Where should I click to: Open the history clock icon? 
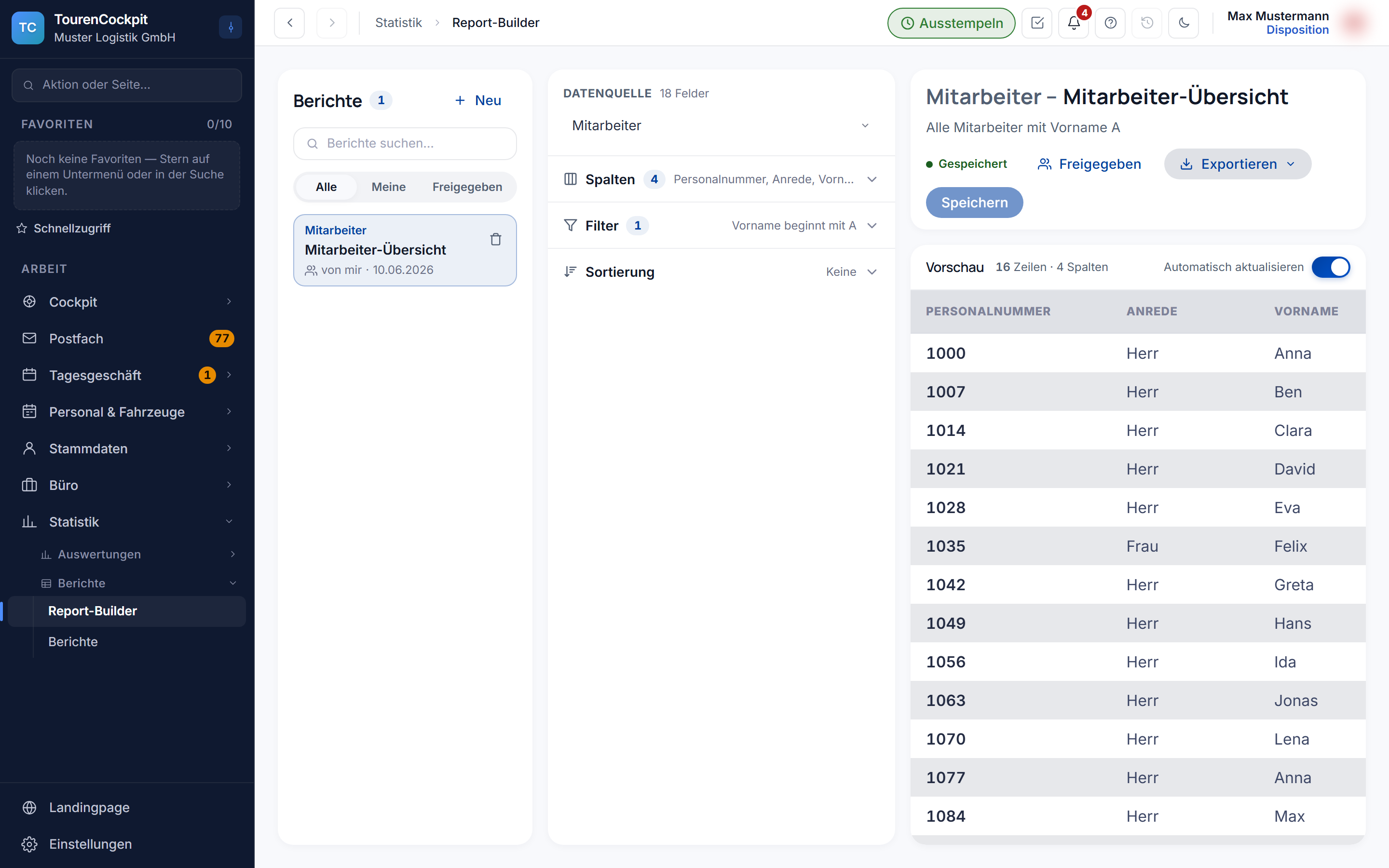click(1147, 23)
